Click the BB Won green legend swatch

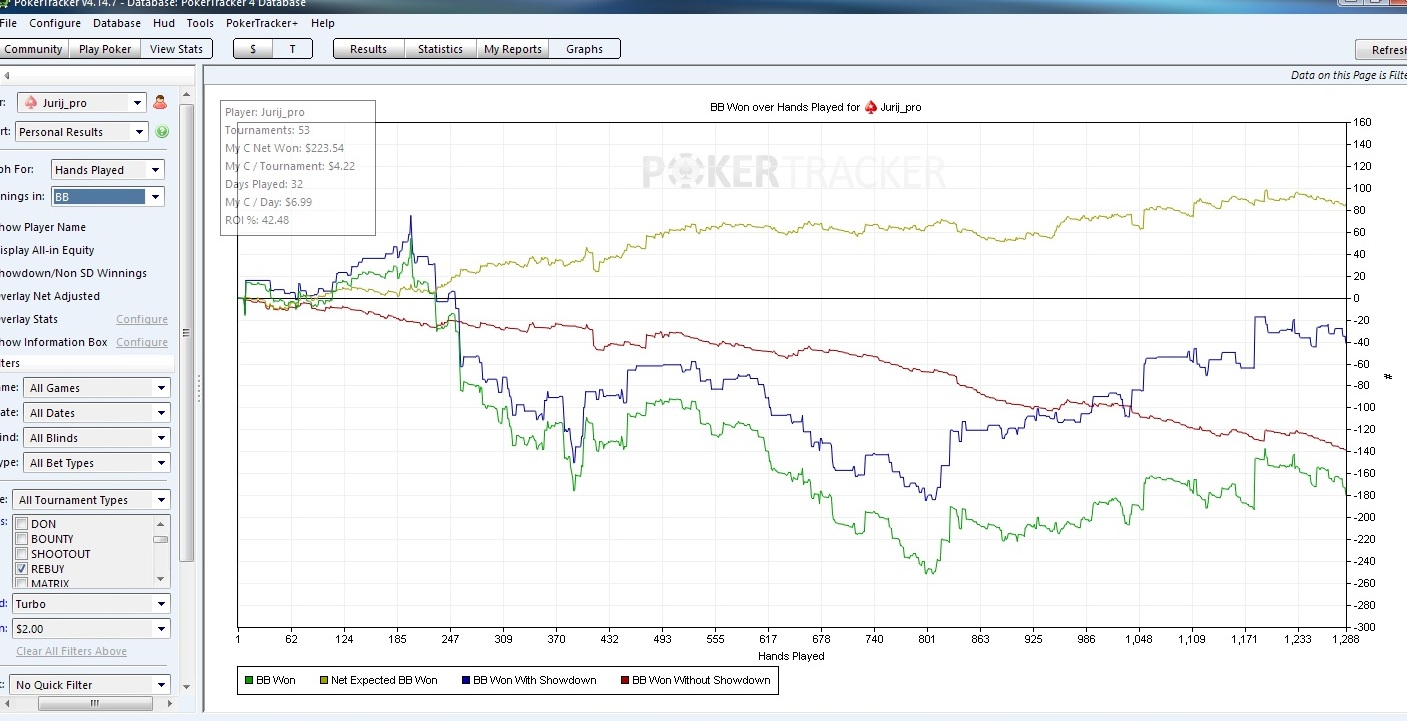pyautogui.click(x=249, y=680)
